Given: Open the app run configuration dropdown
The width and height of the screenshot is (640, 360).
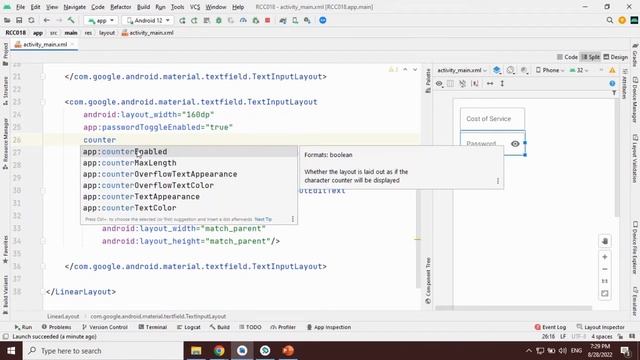Looking at the screenshot, I should click(101, 20).
